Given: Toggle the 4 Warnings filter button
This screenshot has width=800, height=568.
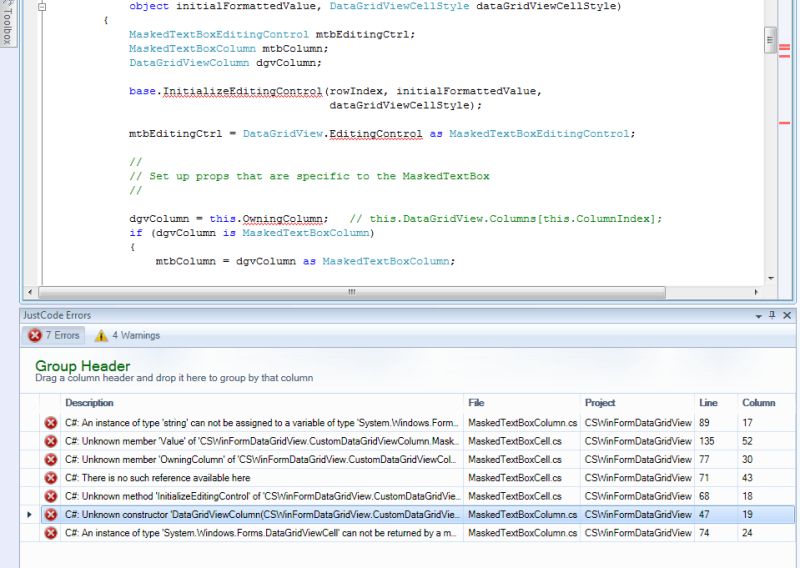Looking at the screenshot, I should pos(128,335).
